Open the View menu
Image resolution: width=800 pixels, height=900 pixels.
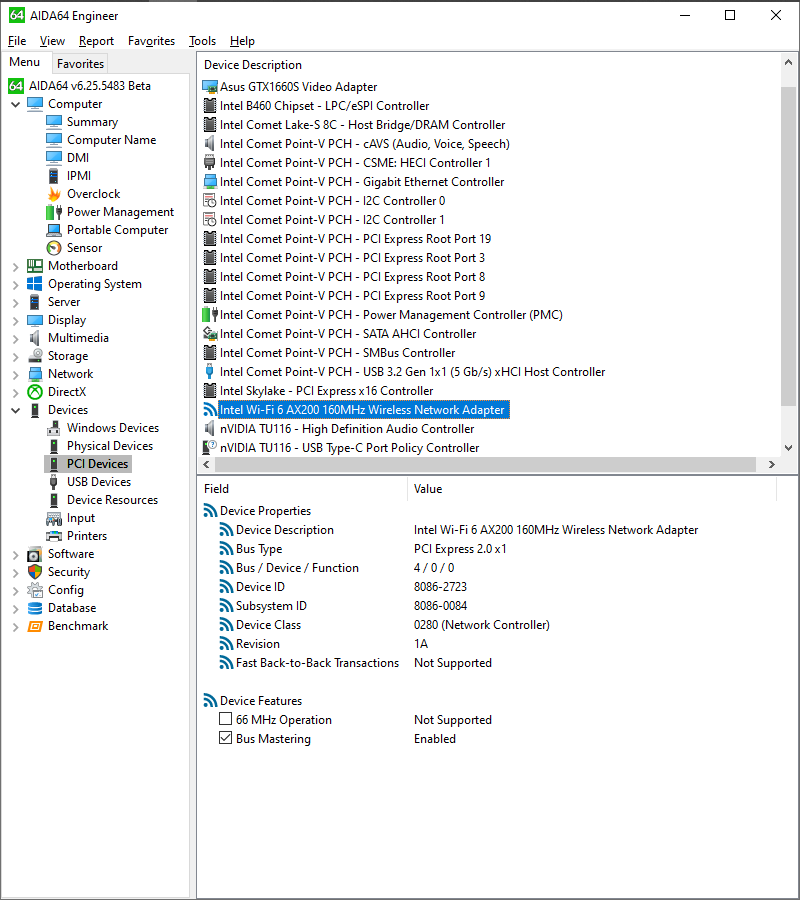pyautogui.click(x=52, y=41)
